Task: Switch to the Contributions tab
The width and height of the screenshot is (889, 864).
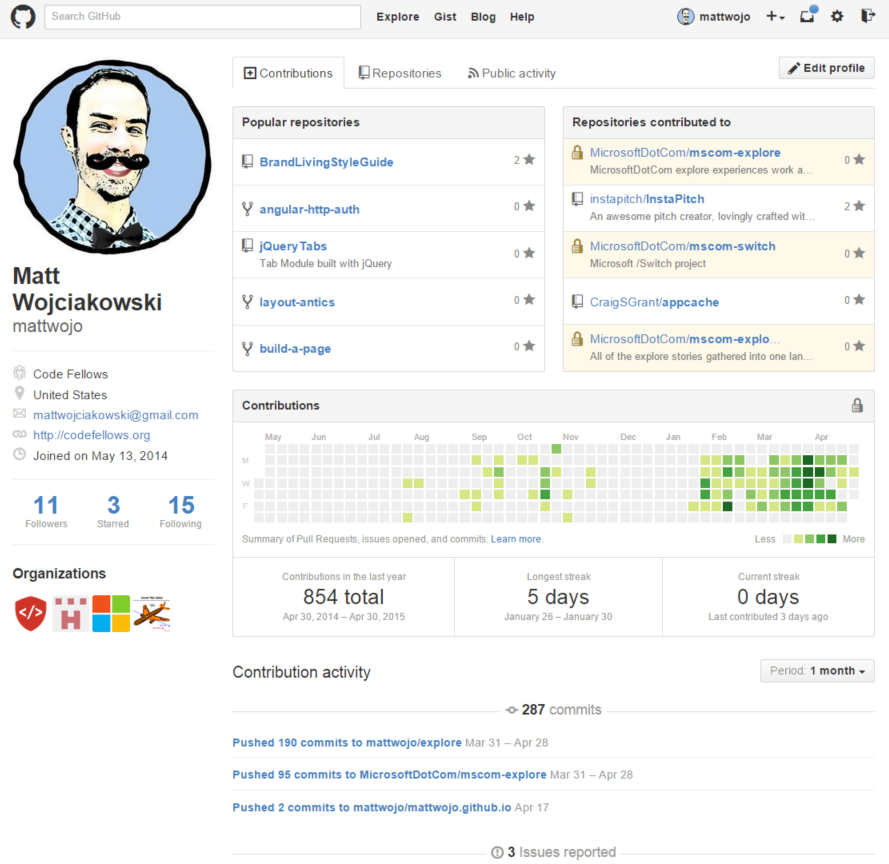Action: click(x=288, y=73)
